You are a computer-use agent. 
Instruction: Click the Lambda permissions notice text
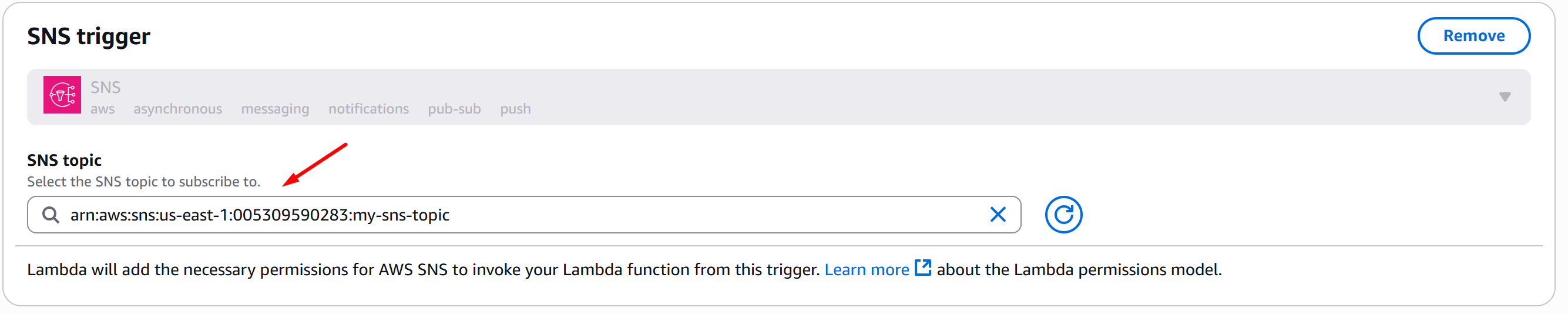pyautogui.click(x=424, y=270)
